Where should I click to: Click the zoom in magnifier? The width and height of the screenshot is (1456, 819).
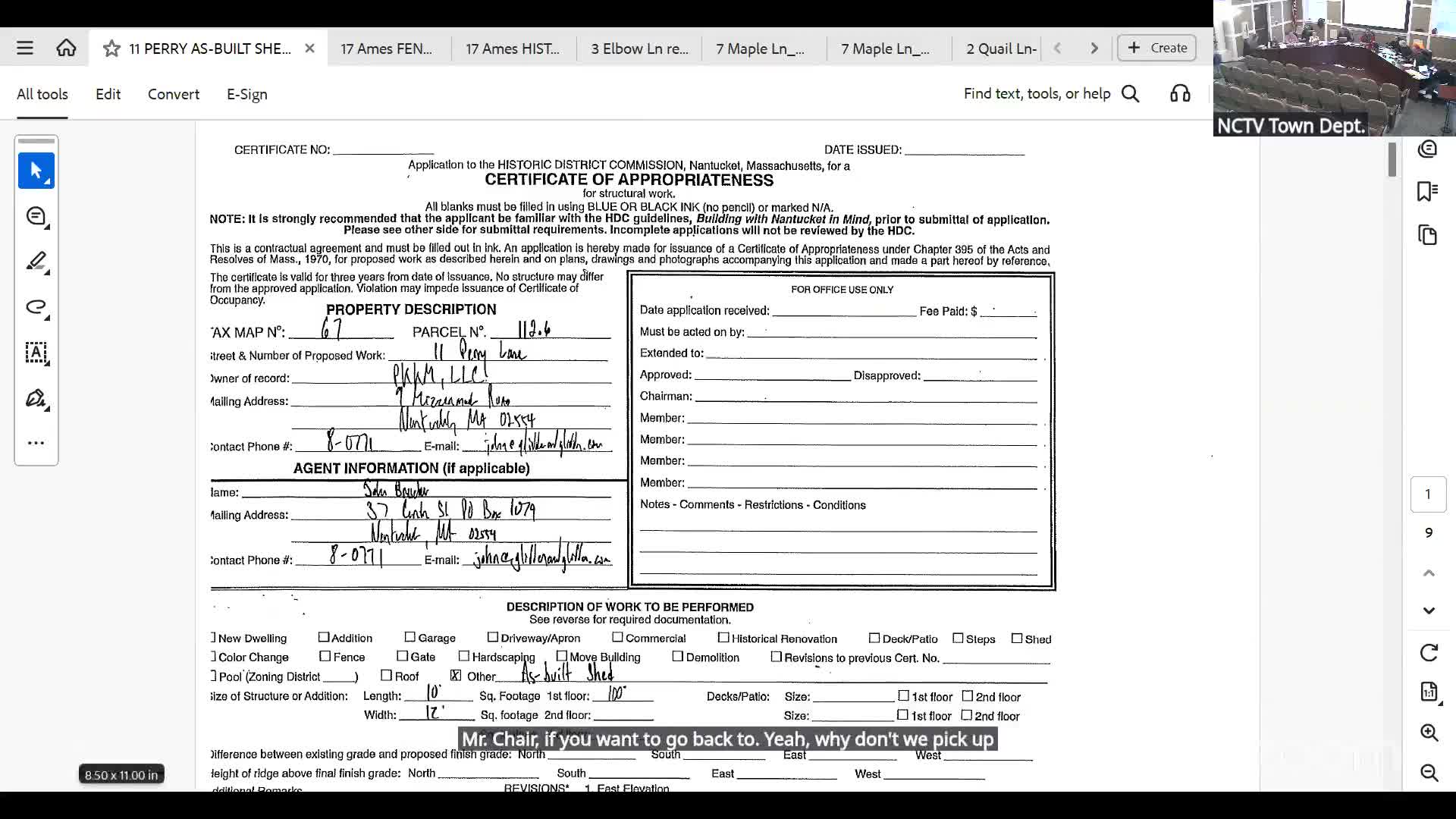[1429, 733]
